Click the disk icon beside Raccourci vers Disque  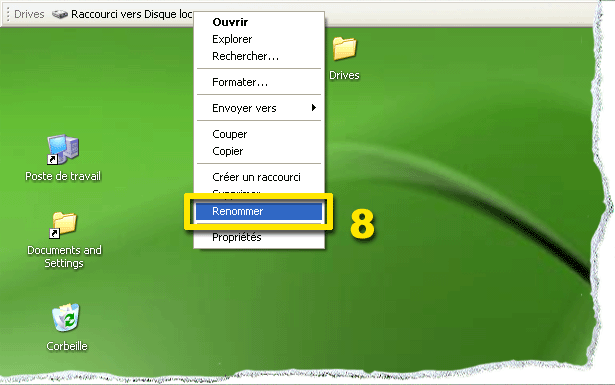(x=60, y=15)
